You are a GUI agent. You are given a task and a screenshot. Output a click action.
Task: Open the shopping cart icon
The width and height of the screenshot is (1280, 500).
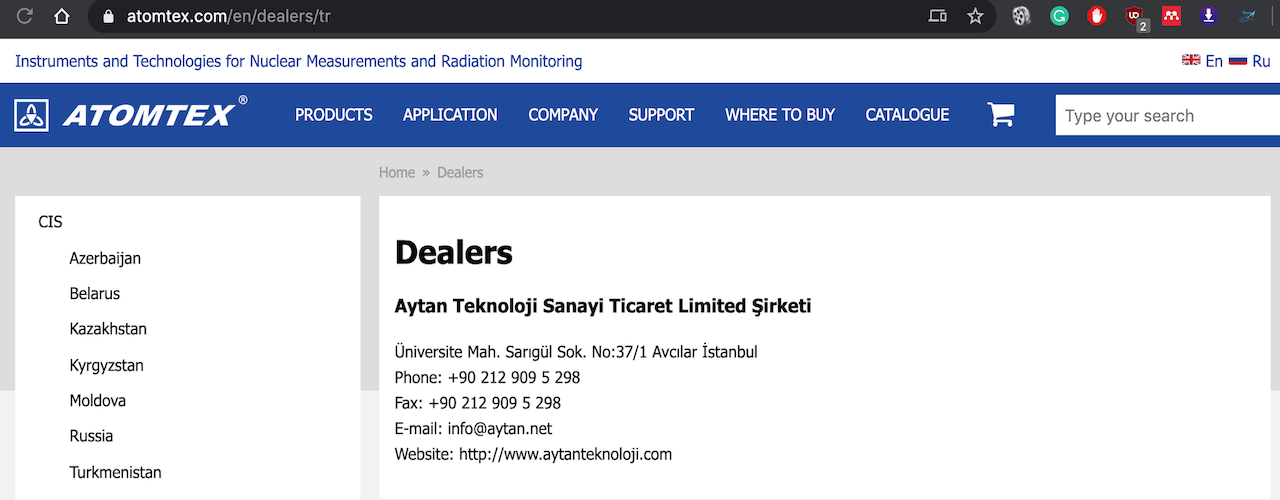click(1001, 115)
